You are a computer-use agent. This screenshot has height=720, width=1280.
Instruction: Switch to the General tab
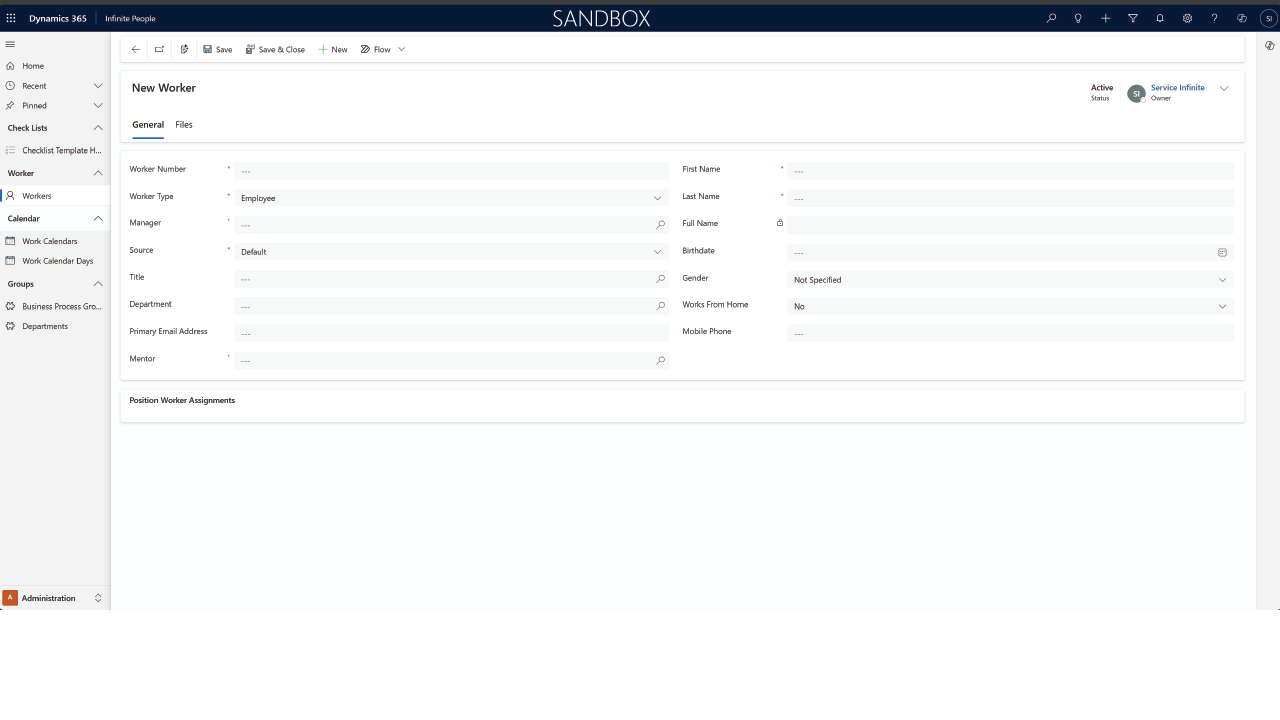click(x=148, y=125)
